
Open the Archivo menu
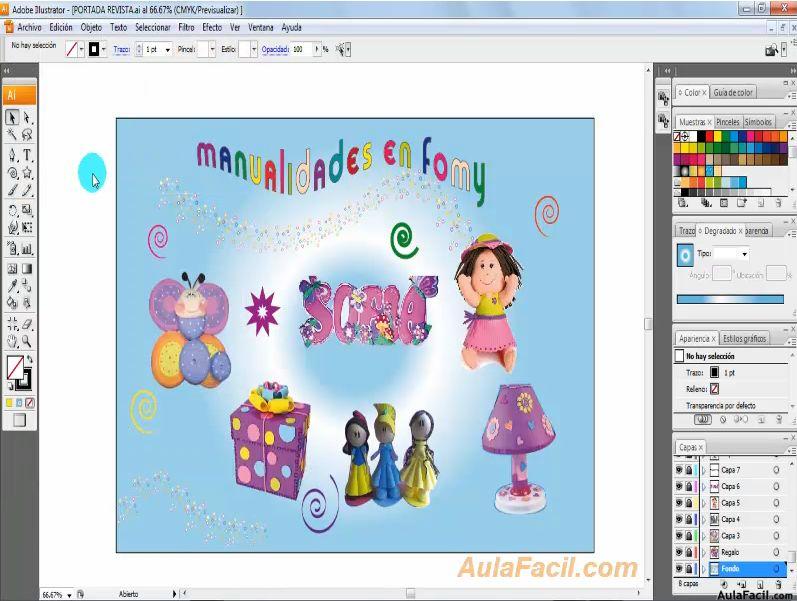point(29,27)
